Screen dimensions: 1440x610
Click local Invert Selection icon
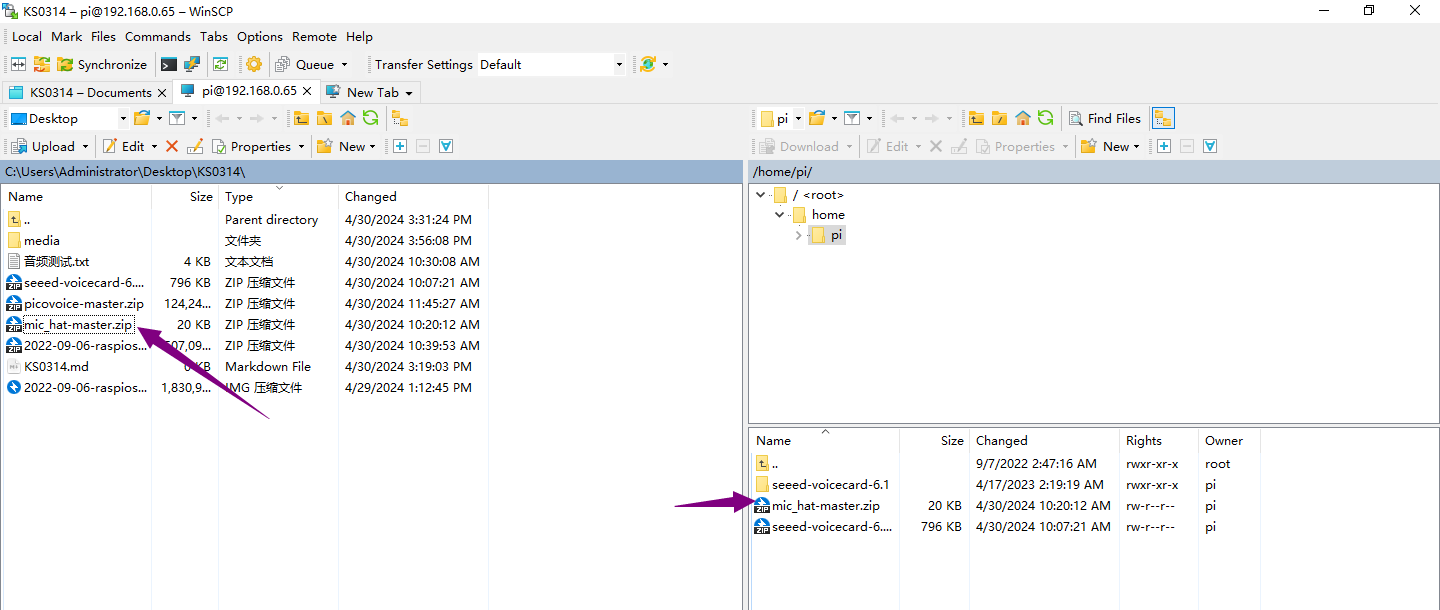click(x=446, y=146)
